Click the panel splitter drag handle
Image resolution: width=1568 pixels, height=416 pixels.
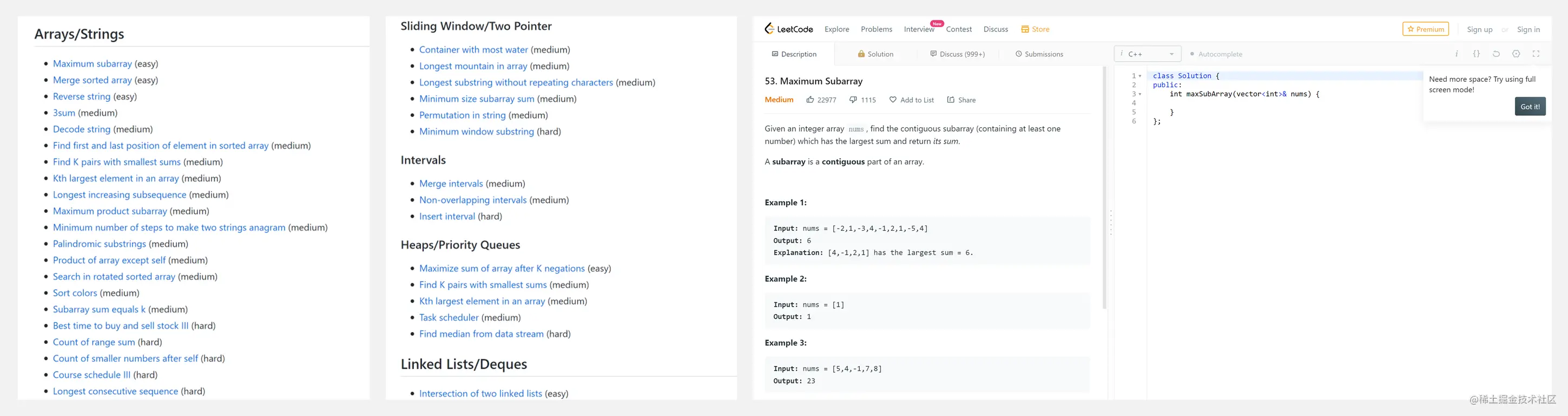(x=1111, y=223)
